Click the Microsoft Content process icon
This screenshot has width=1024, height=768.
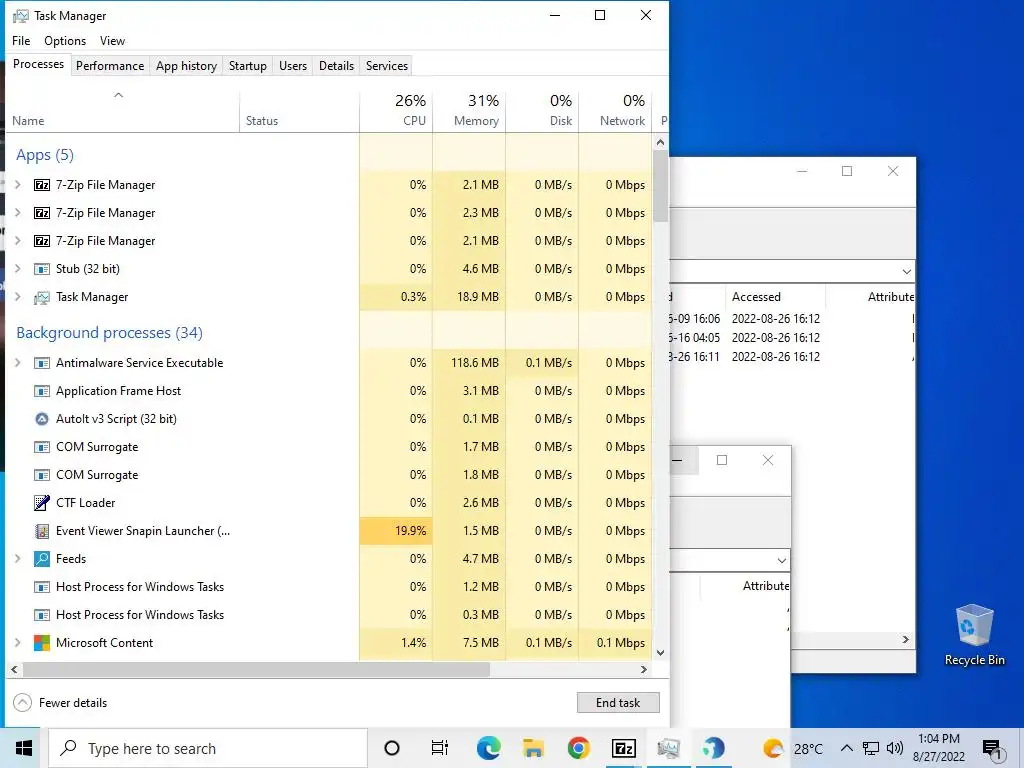pos(42,643)
